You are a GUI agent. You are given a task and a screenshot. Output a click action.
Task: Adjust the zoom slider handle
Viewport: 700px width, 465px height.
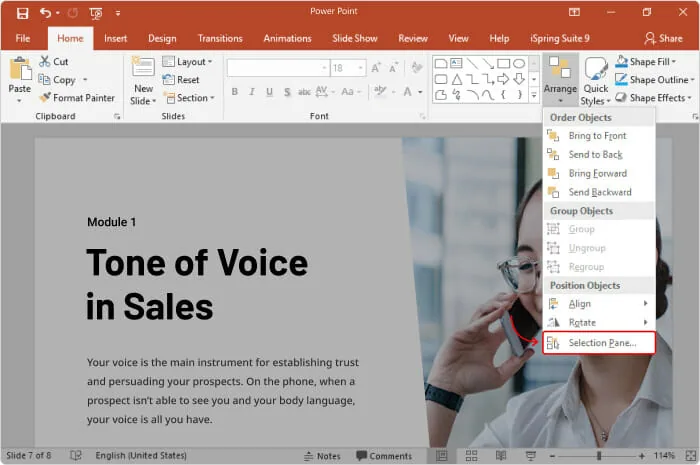[x=599, y=456]
